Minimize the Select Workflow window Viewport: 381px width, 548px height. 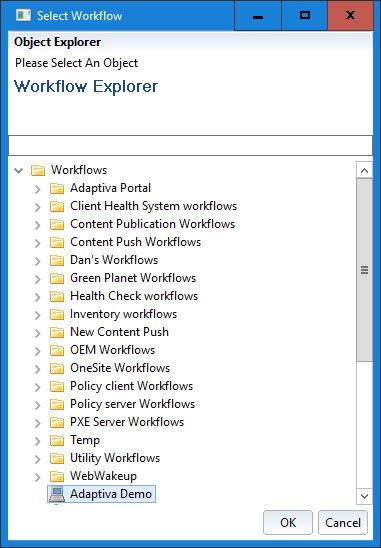coord(258,15)
